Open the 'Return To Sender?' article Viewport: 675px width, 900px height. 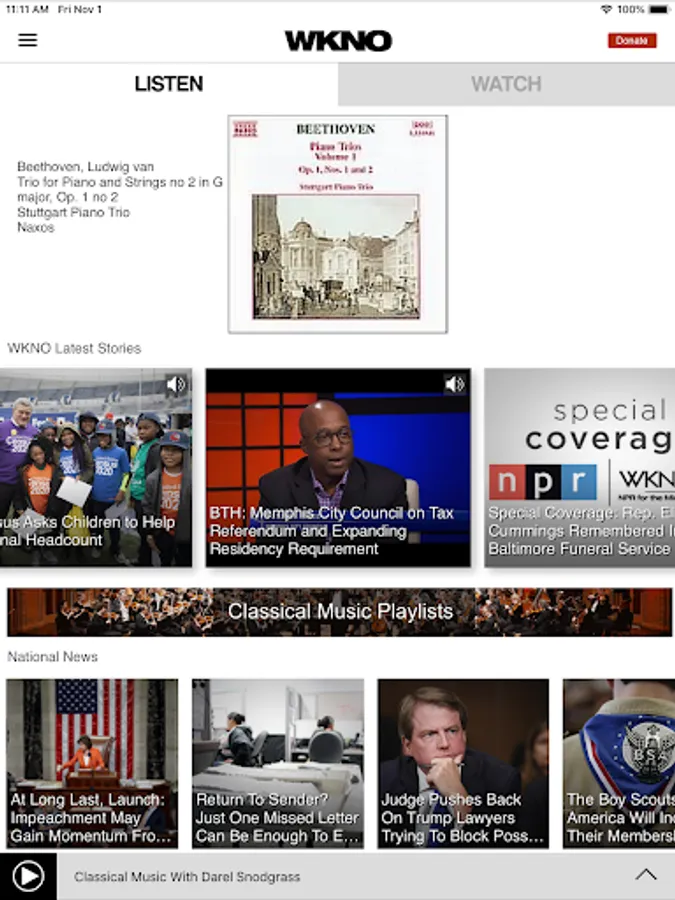[278, 763]
